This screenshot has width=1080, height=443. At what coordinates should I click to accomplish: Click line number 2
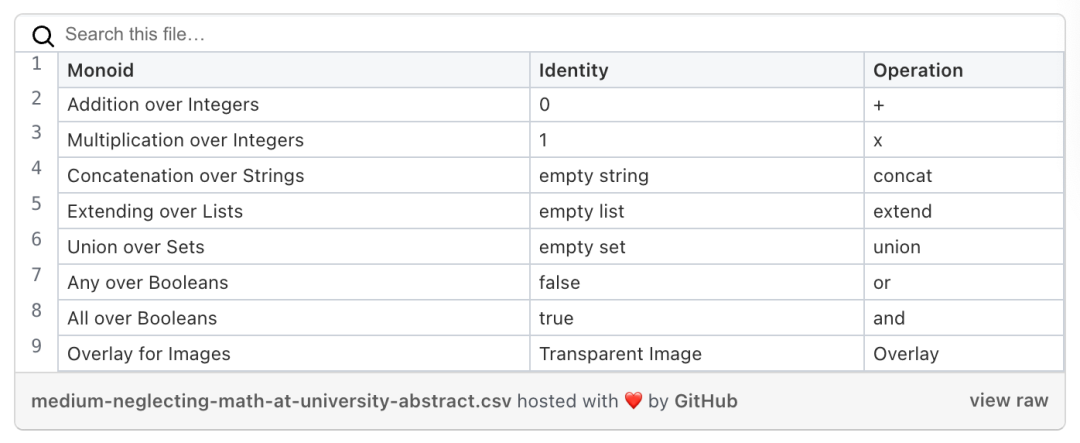point(37,99)
